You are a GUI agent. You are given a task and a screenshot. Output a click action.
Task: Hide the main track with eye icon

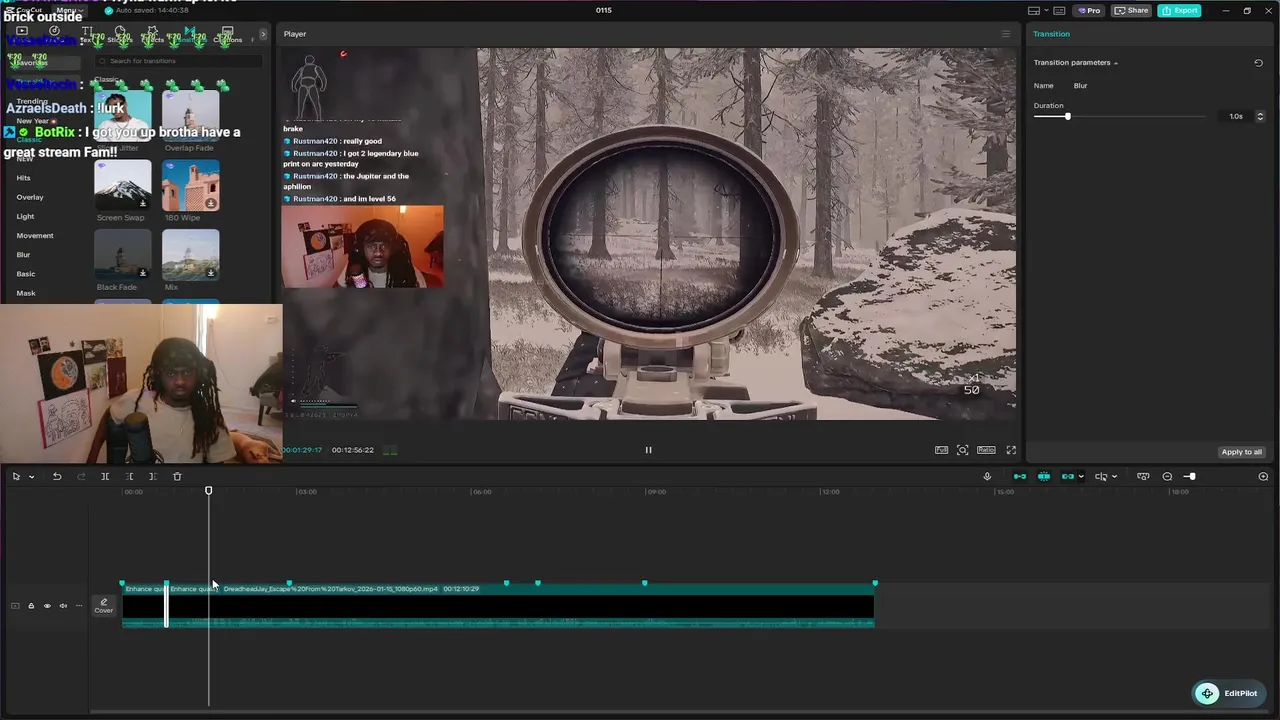[x=47, y=606]
